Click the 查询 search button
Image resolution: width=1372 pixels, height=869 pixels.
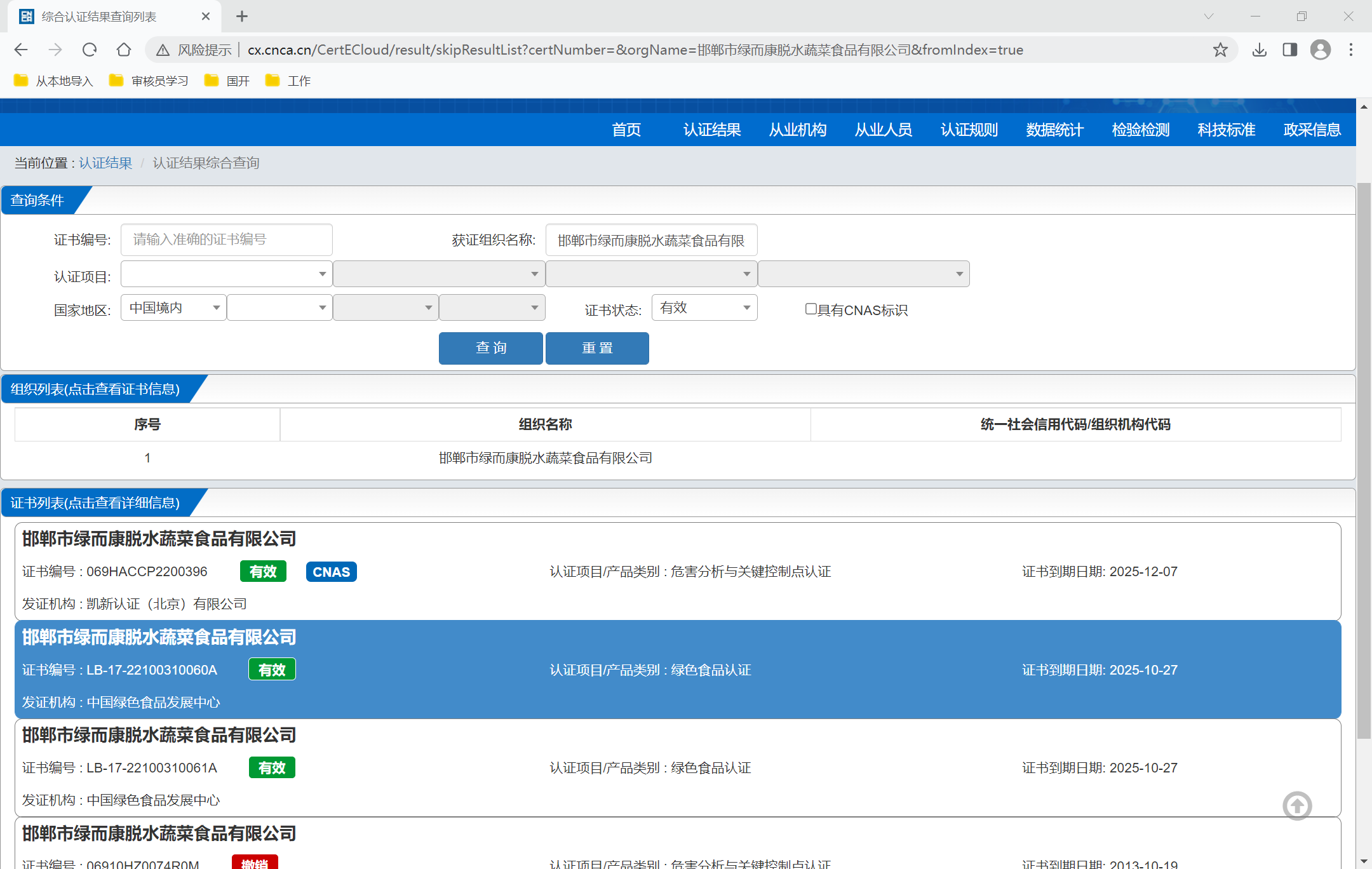[x=490, y=348]
